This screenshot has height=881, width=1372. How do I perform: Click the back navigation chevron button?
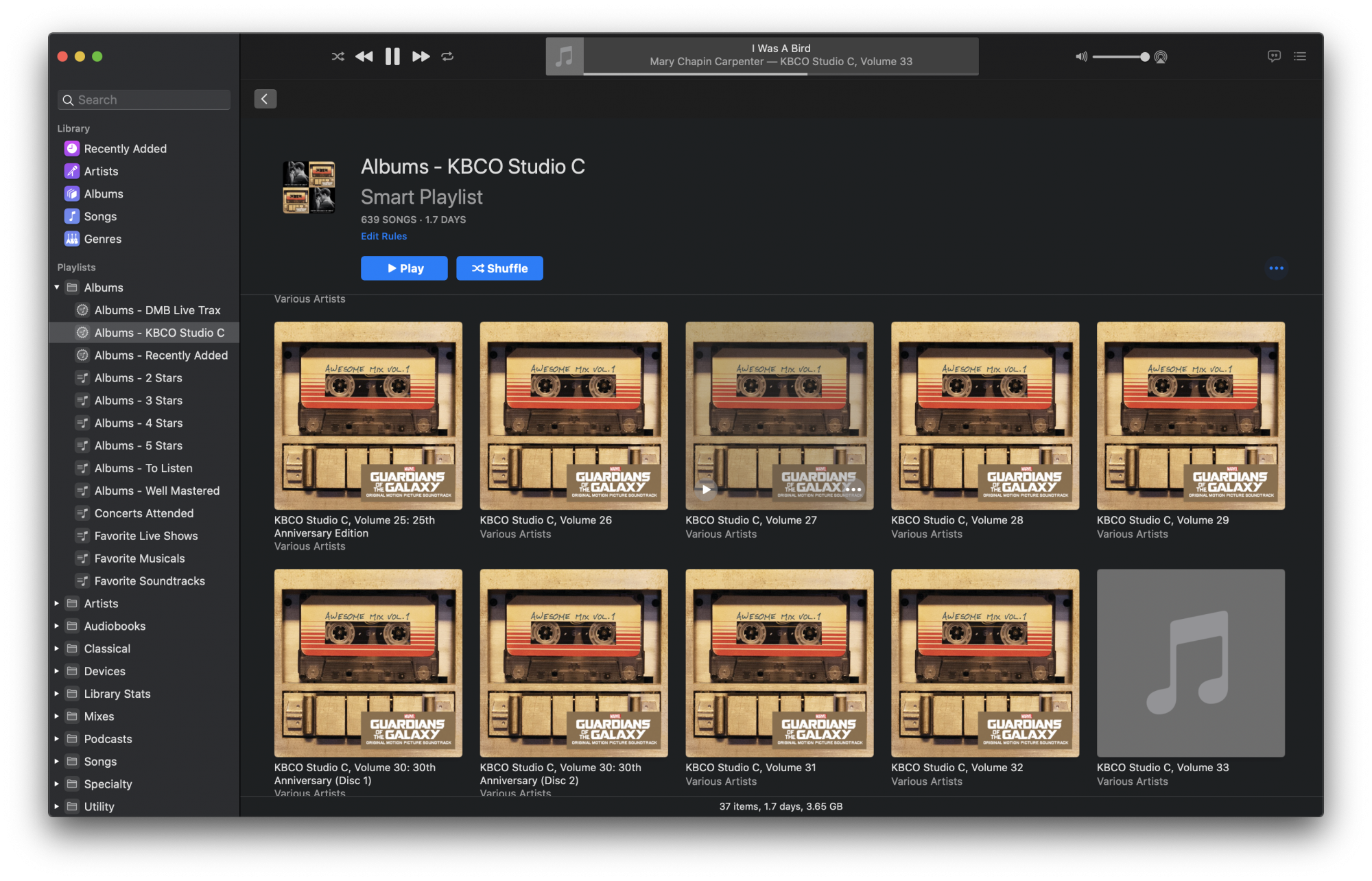pyautogui.click(x=265, y=99)
